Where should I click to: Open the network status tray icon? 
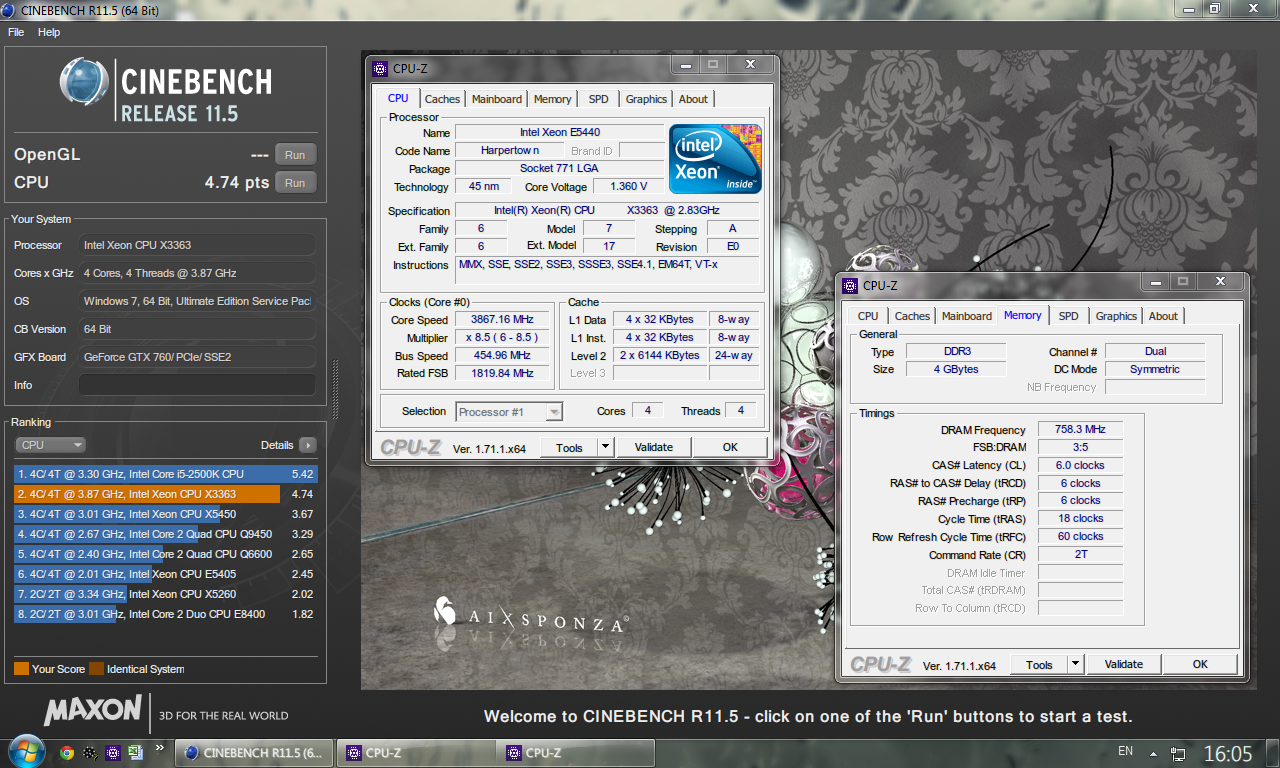[1179, 753]
